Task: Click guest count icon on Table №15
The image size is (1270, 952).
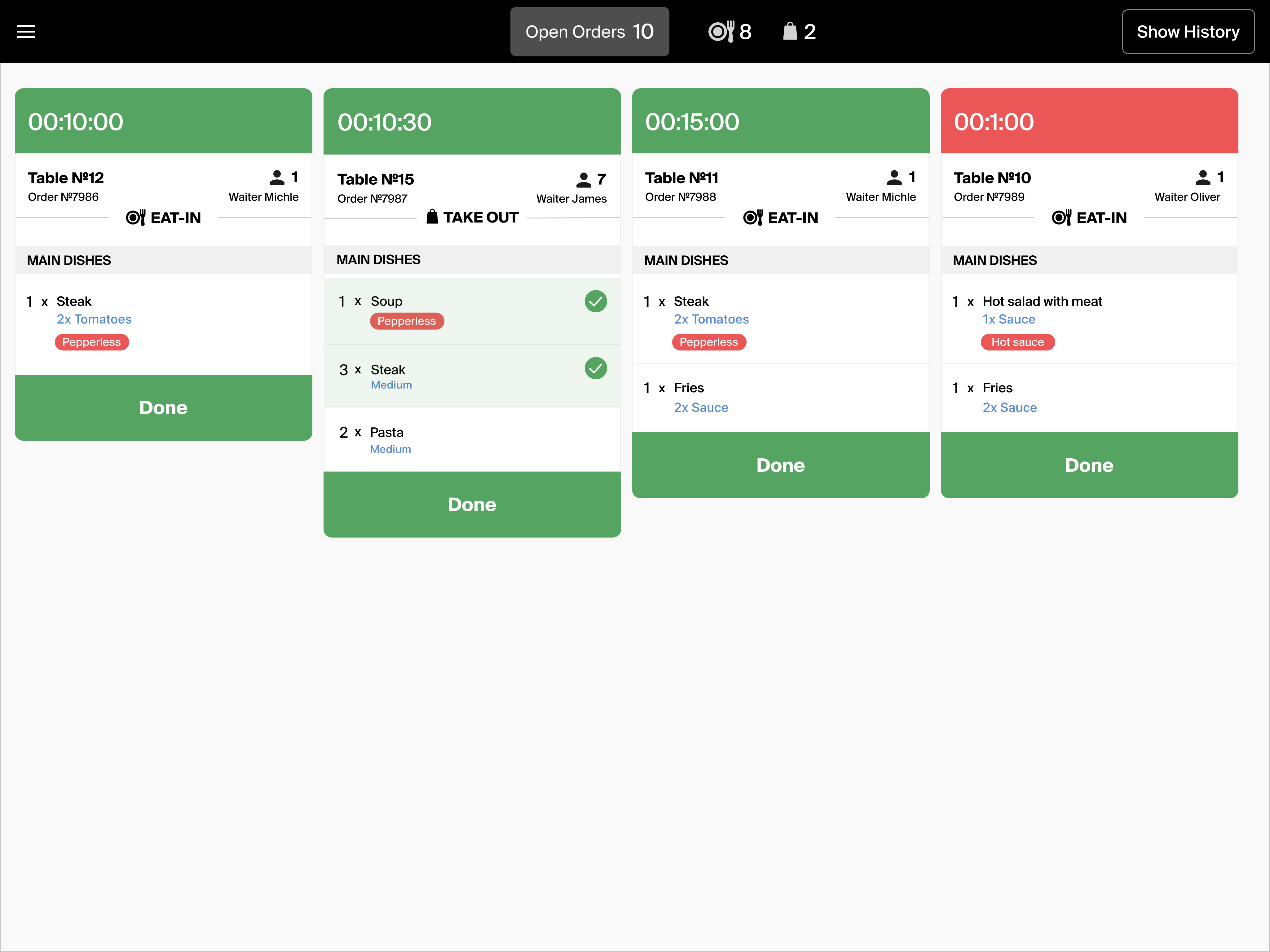Action: click(x=584, y=180)
